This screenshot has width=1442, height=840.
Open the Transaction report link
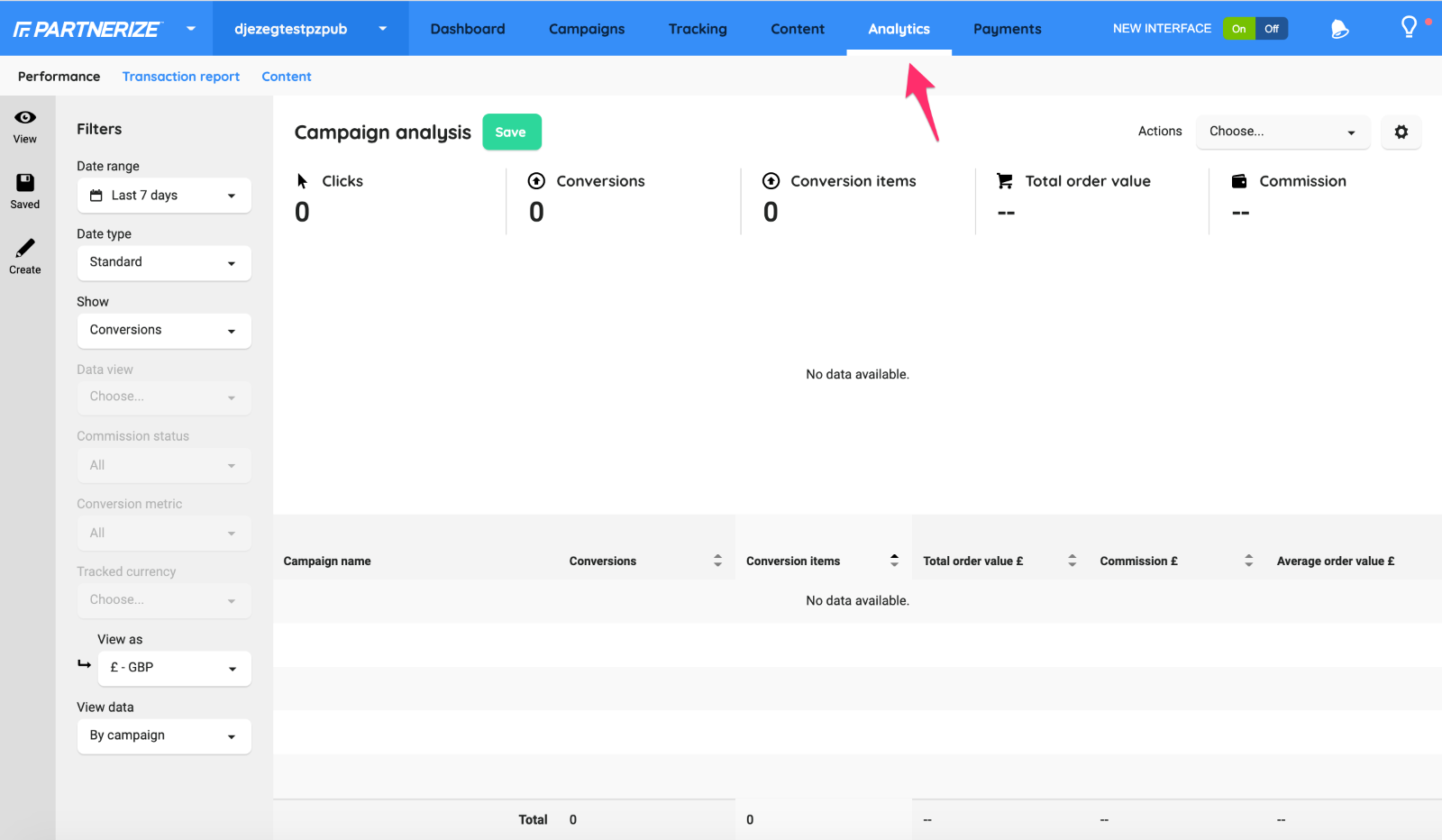coord(181,77)
